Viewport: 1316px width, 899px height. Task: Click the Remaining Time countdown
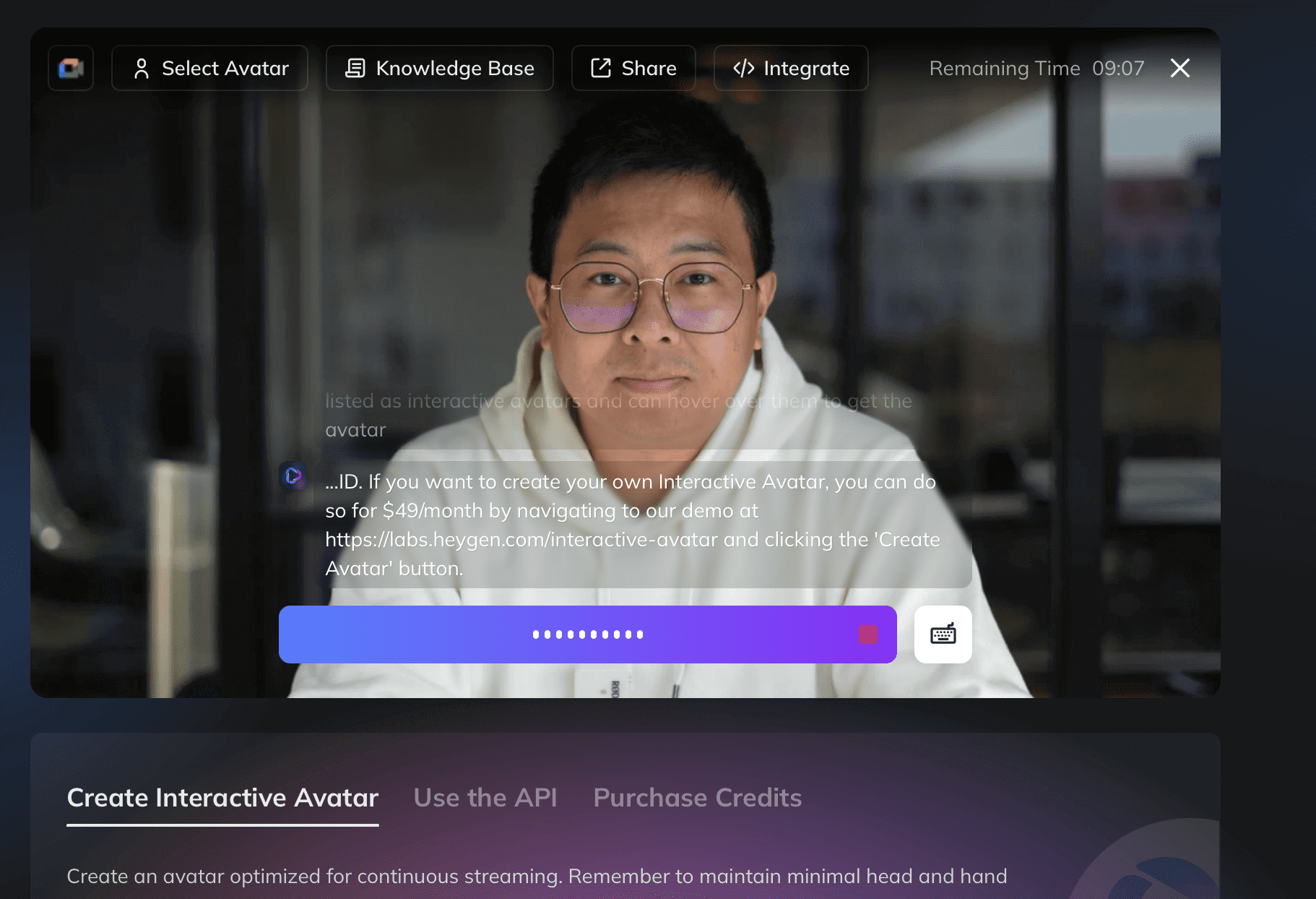pos(1036,68)
